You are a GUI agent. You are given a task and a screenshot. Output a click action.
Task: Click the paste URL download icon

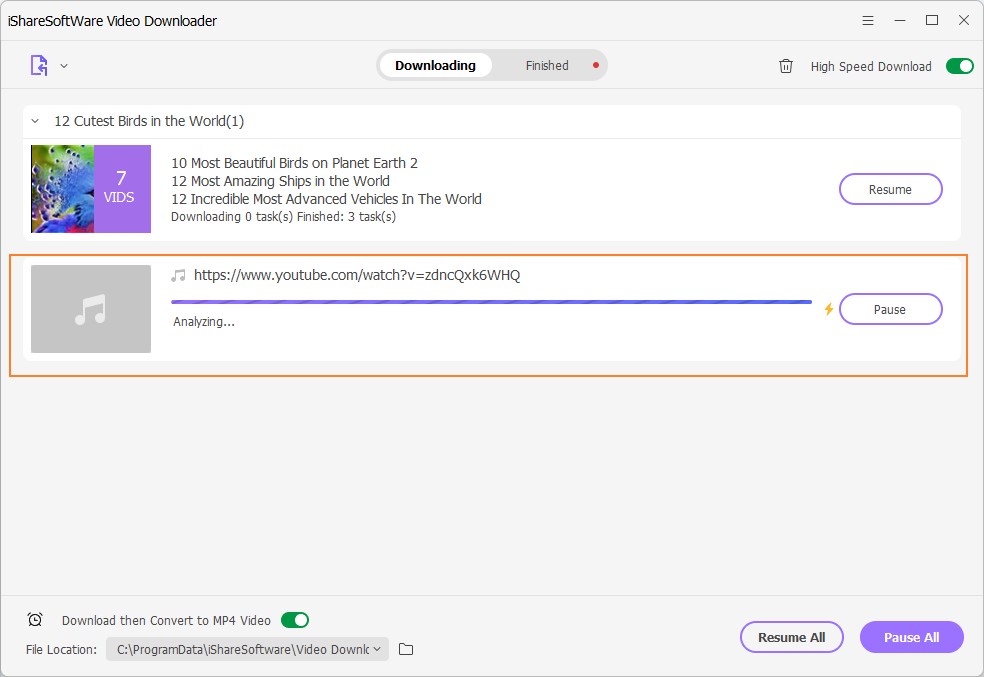coord(39,65)
